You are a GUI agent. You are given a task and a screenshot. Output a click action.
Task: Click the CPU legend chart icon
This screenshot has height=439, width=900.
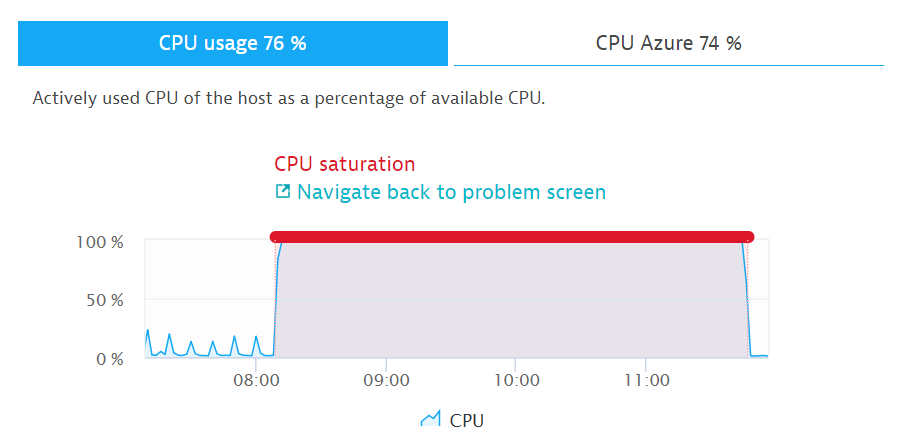point(431,420)
